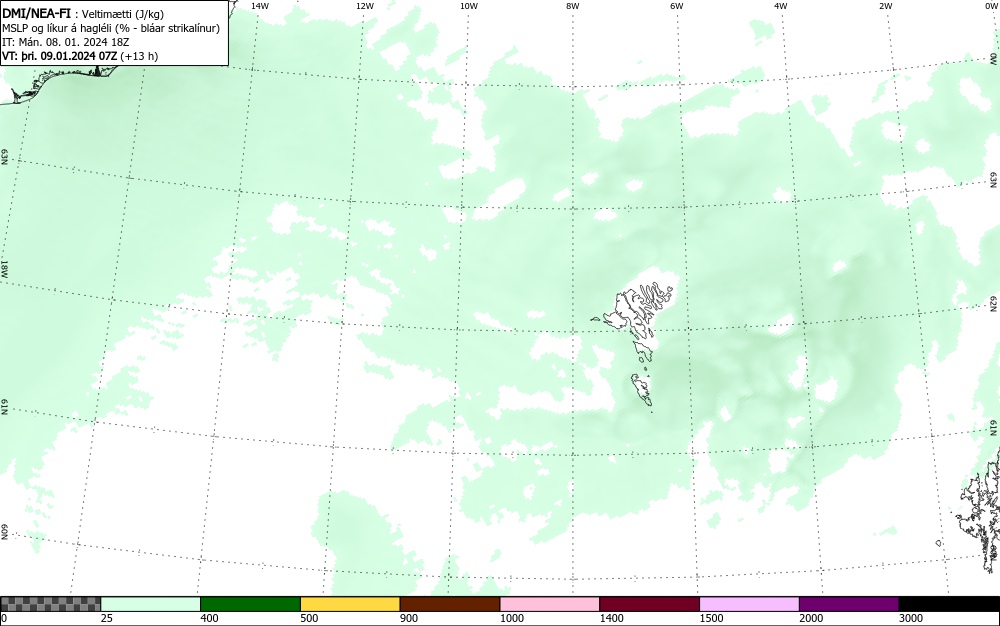Select the black above-3000 legend swatch
This screenshot has width=1000, height=626.
point(949,604)
